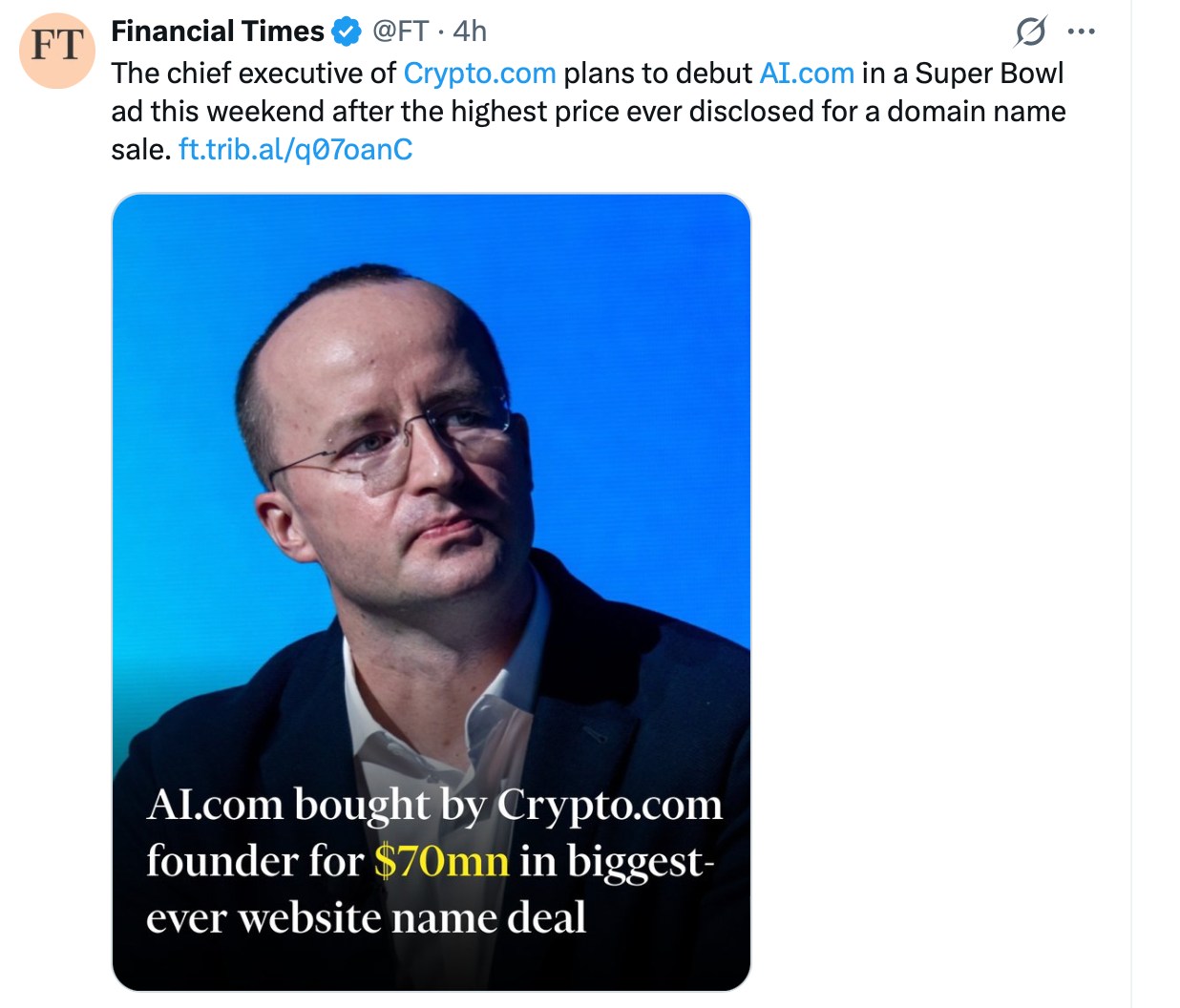Expand the more-options dropdown for this tweet
Screen dimensions: 1180x1008
click(x=1082, y=29)
